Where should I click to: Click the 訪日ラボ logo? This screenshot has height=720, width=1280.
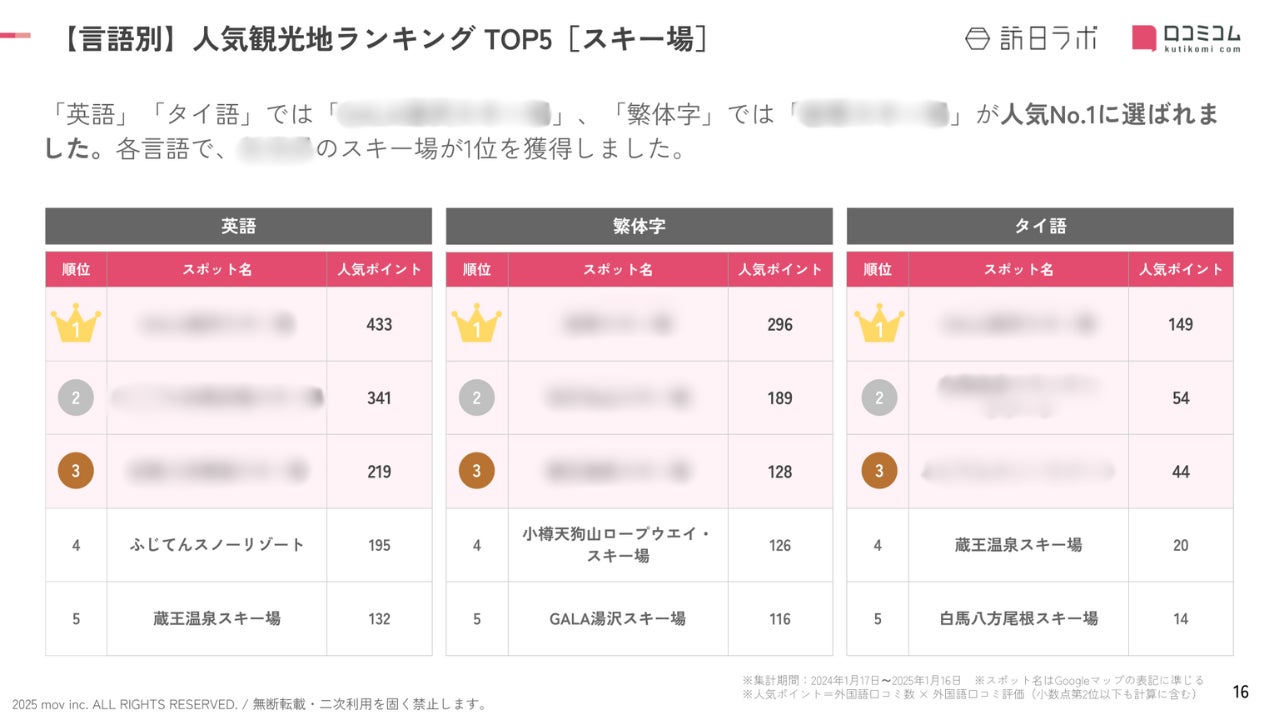click(1030, 38)
